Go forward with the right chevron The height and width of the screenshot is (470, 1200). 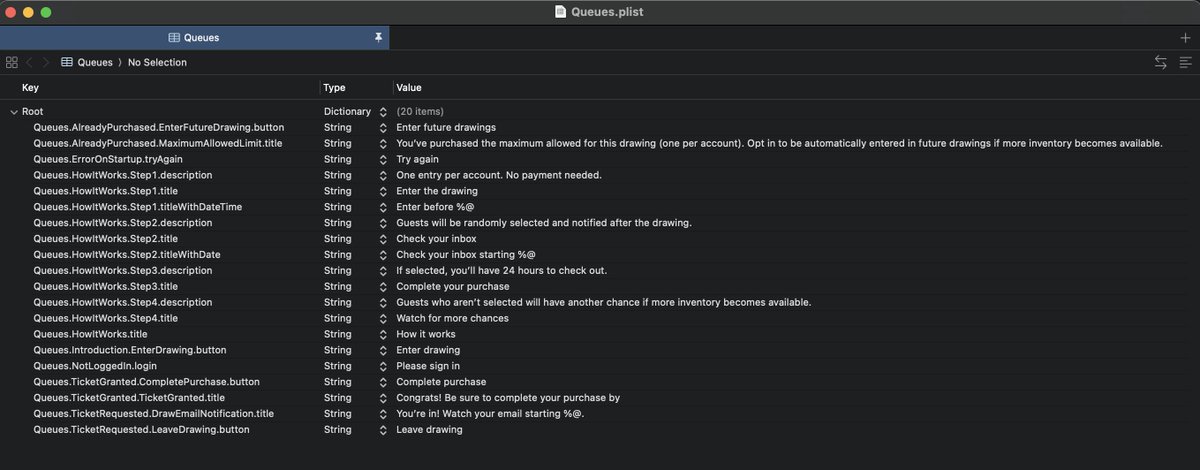[x=46, y=62]
